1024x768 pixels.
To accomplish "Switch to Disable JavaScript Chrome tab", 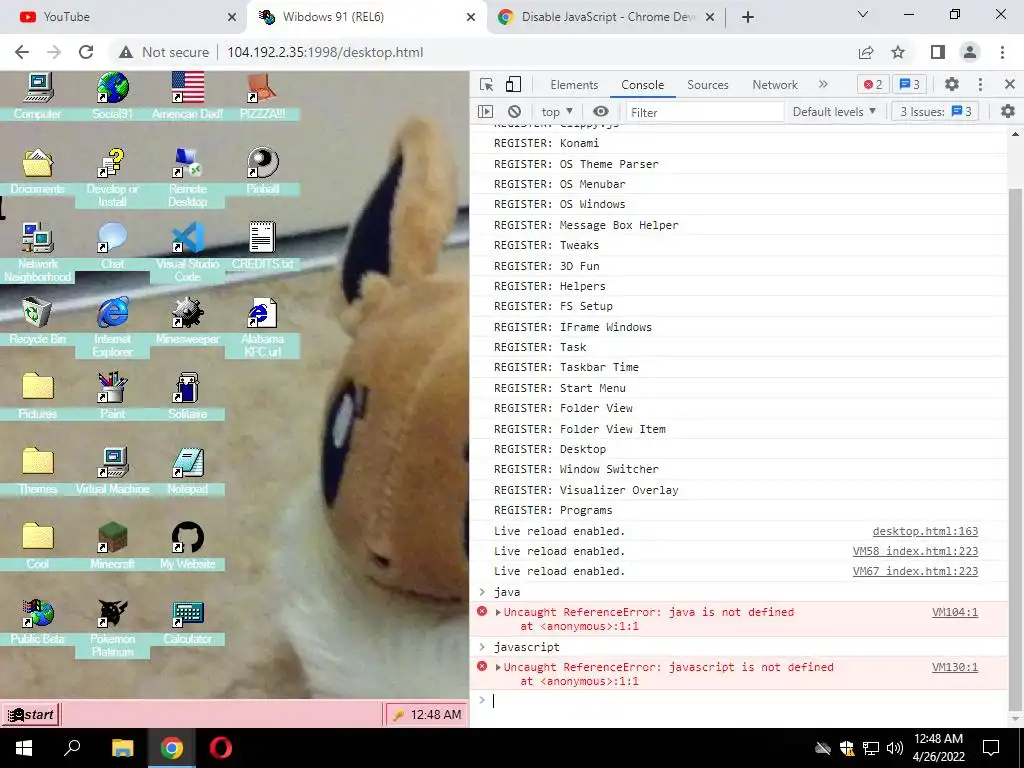I will [x=606, y=17].
